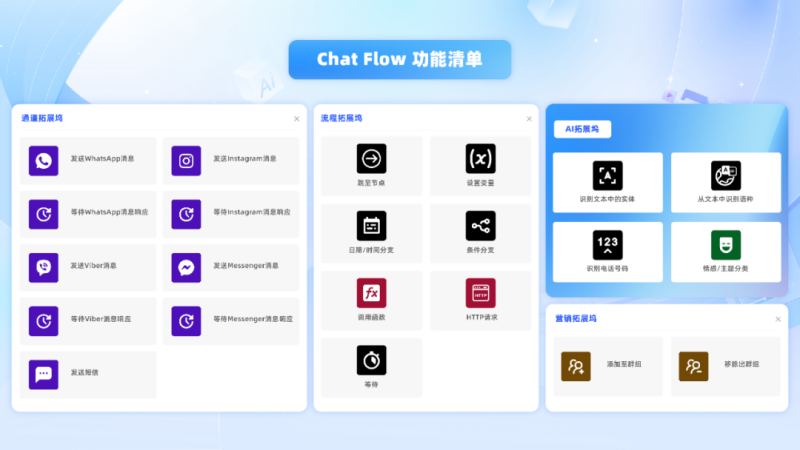The image size is (800, 450).
Task: Select the 日期/时间分支 calendar icon
Action: pyautogui.click(x=371, y=225)
